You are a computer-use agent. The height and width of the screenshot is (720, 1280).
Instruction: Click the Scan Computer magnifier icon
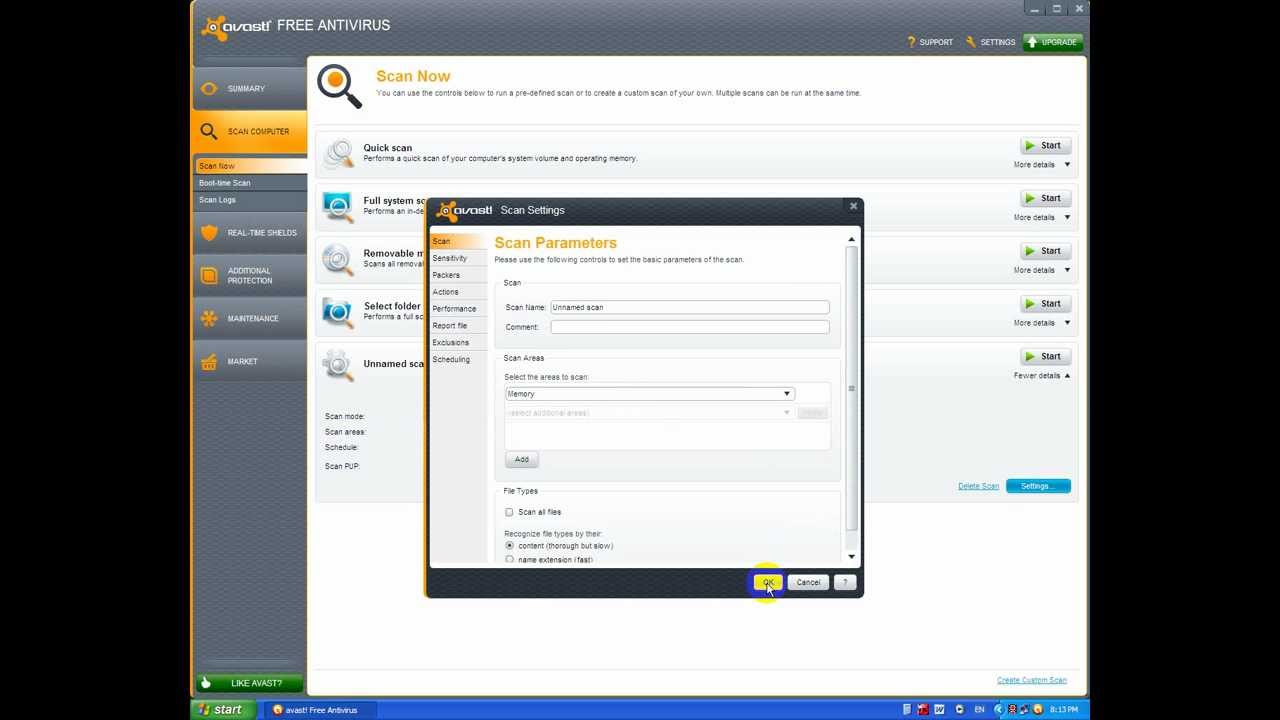pos(208,131)
